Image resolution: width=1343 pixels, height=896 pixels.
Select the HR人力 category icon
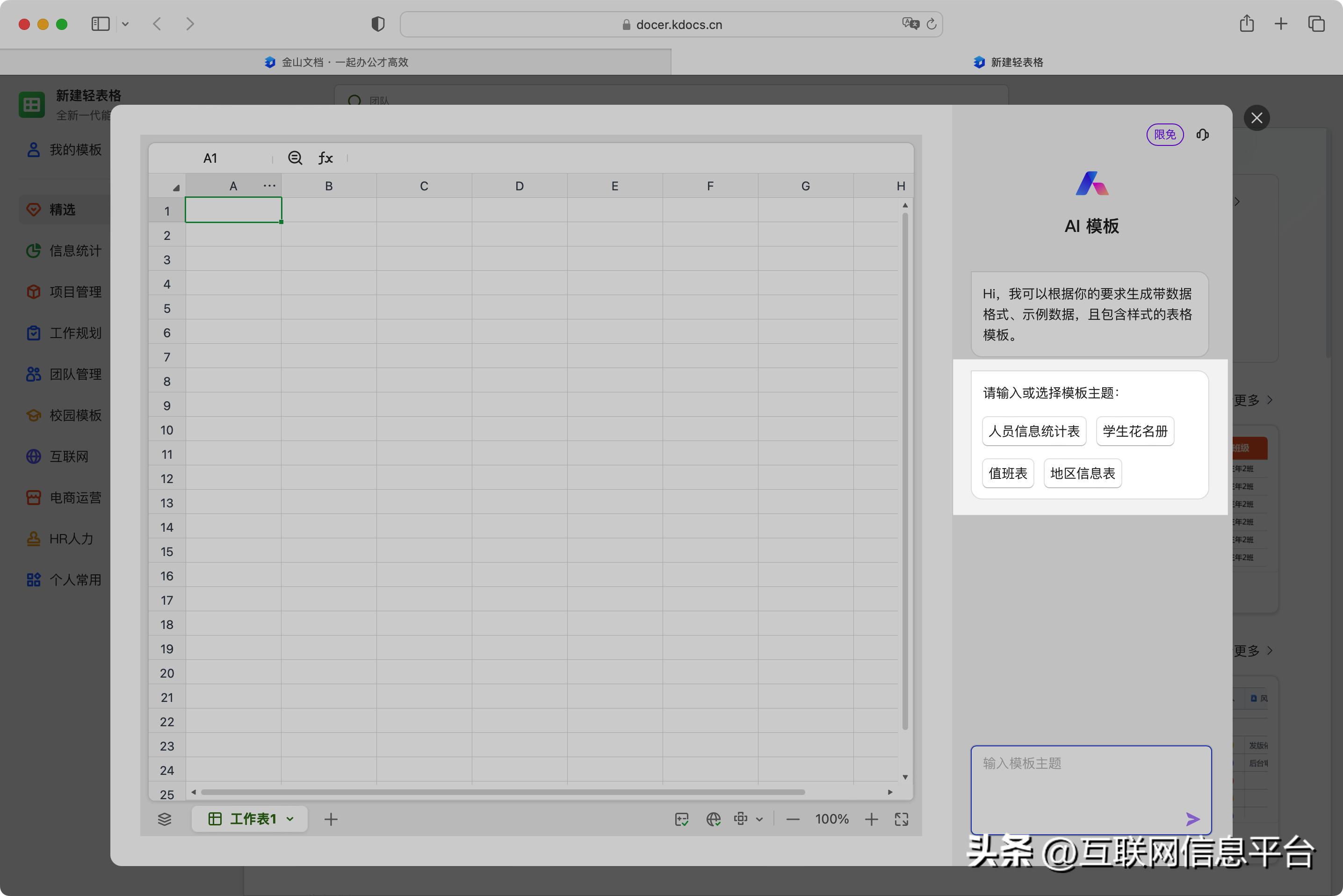(x=33, y=538)
